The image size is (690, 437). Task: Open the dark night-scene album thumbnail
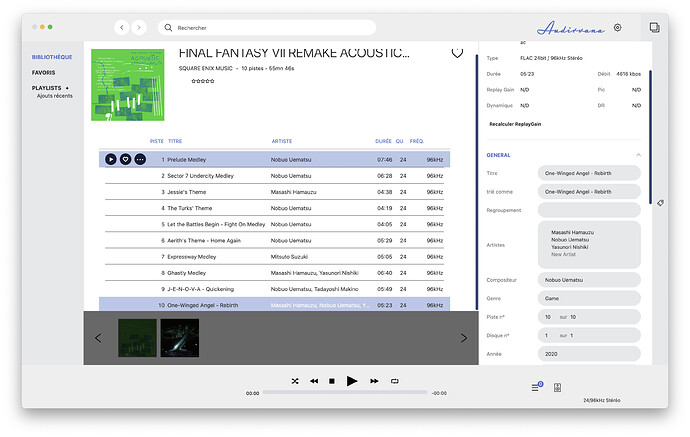(180, 338)
